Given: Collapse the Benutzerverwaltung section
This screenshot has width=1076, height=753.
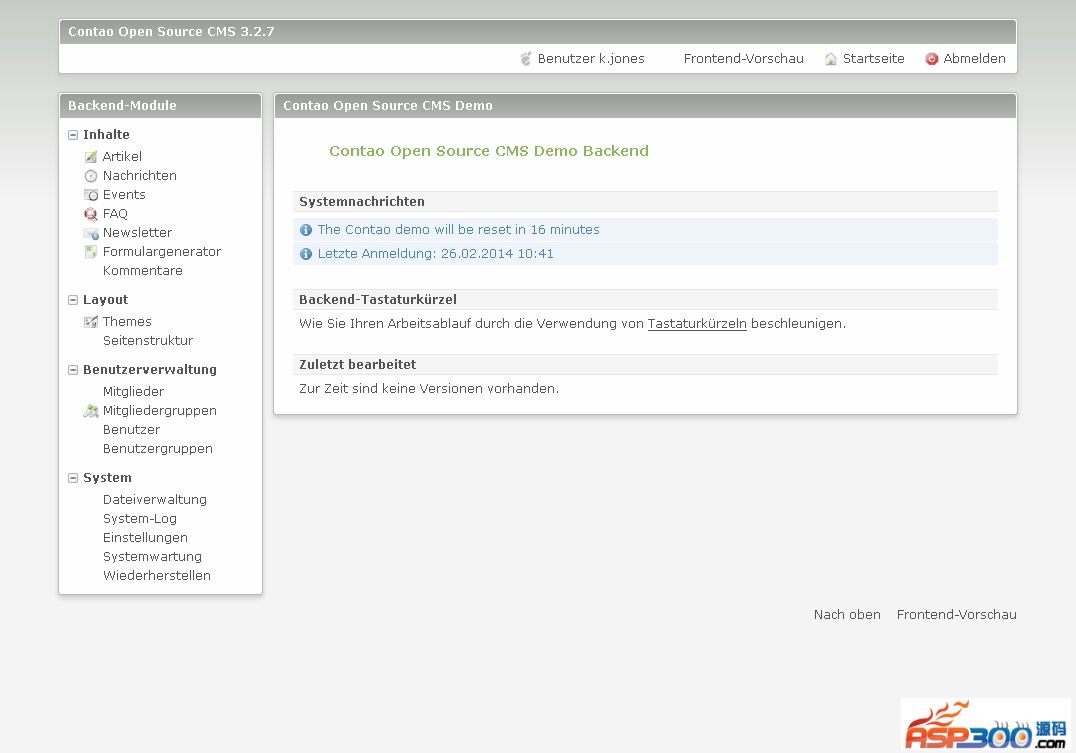Looking at the screenshot, I should [73, 370].
